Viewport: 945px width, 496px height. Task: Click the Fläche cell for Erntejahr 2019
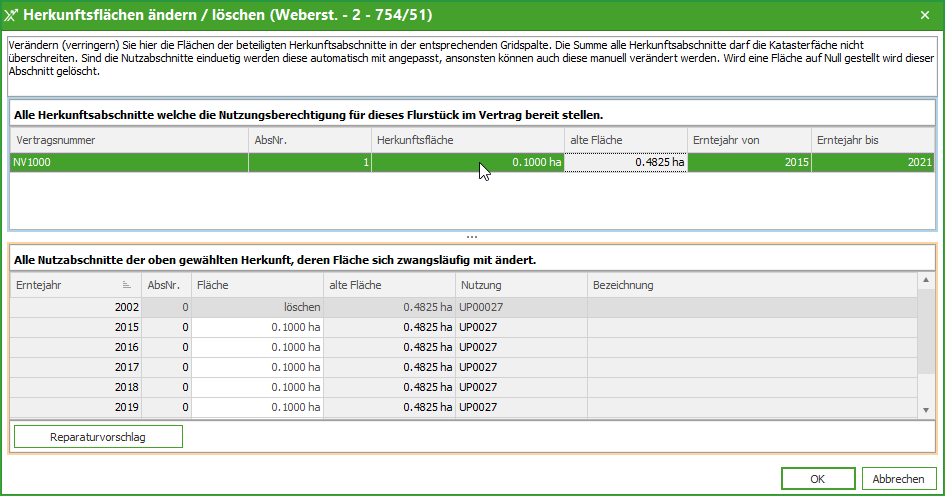257,407
